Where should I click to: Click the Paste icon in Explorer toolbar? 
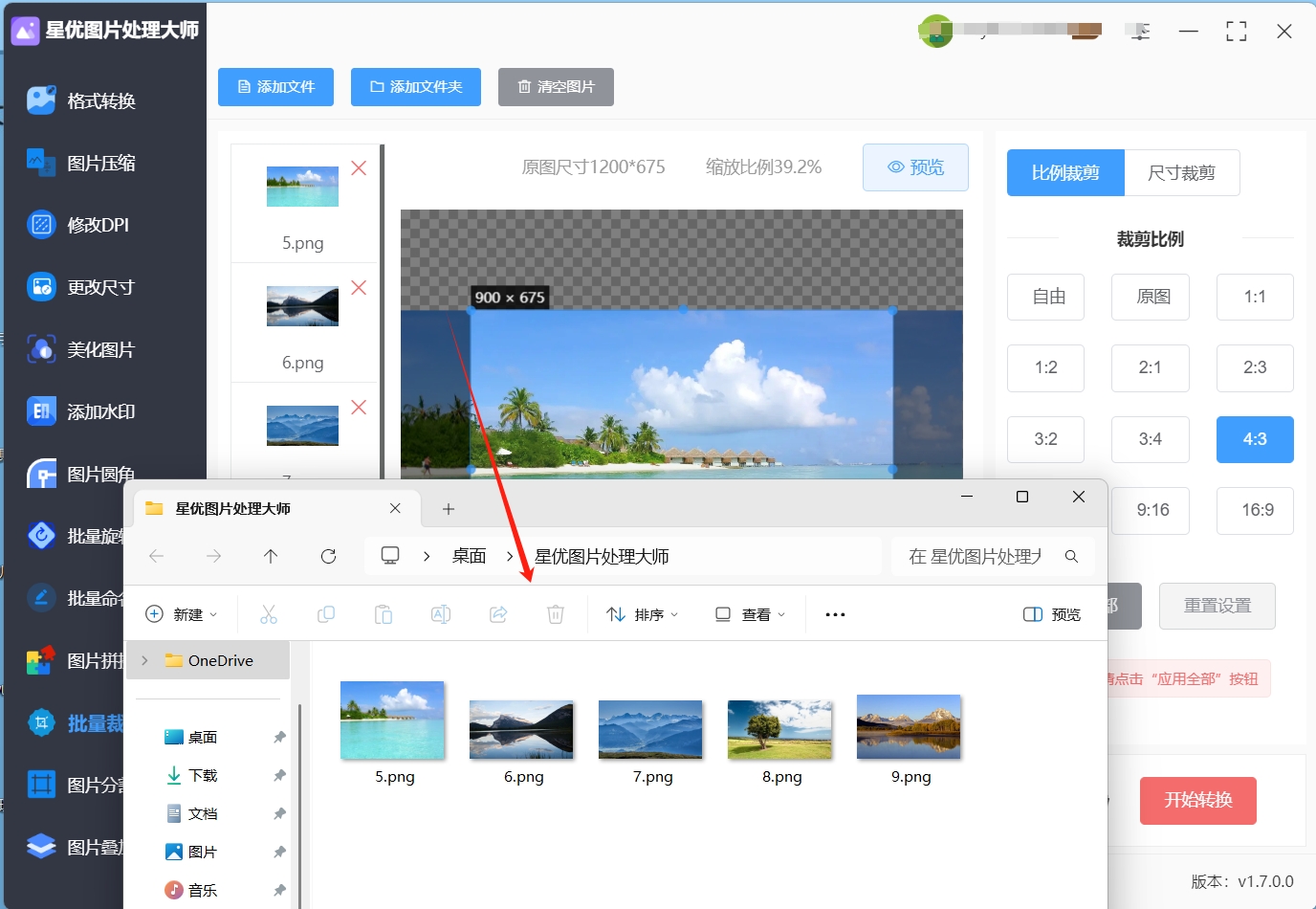[384, 614]
